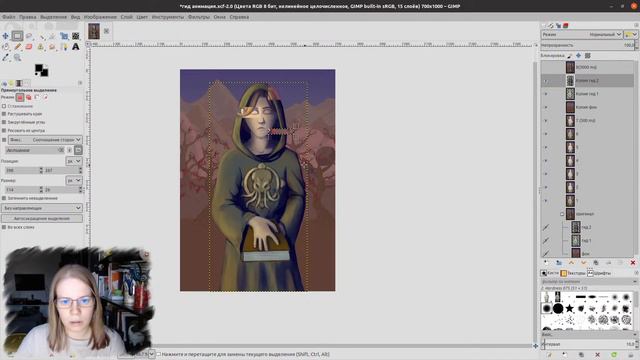This screenshot has height=360, width=640.
Task: Click the New layer group icon
Action: 559,263
